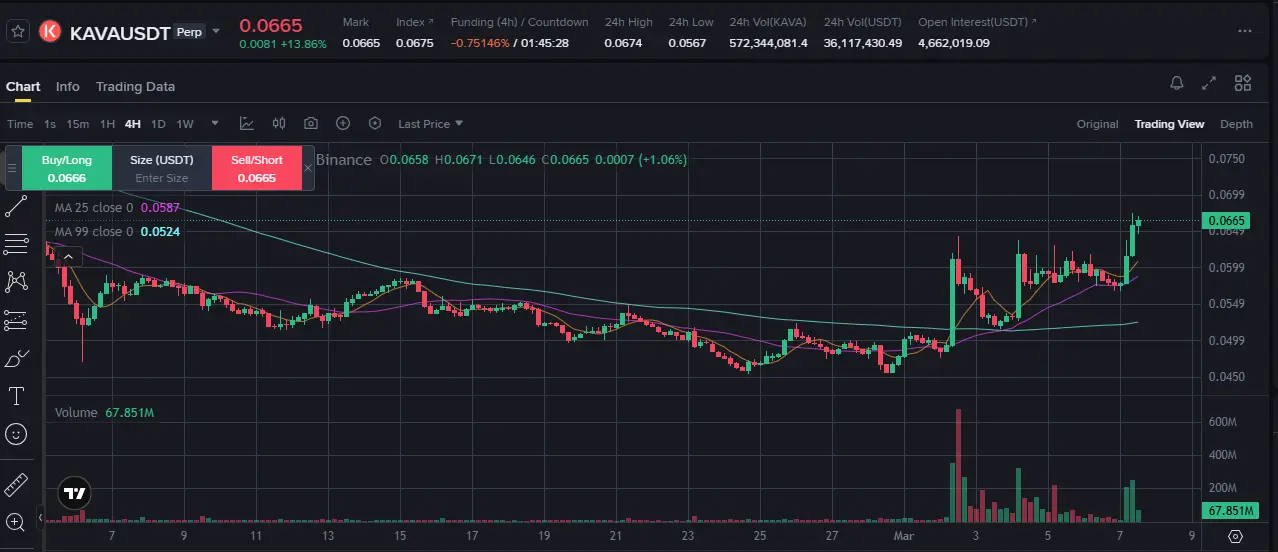Select the 1W interval
This screenshot has height=552, width=1278.
pos(185,124)
